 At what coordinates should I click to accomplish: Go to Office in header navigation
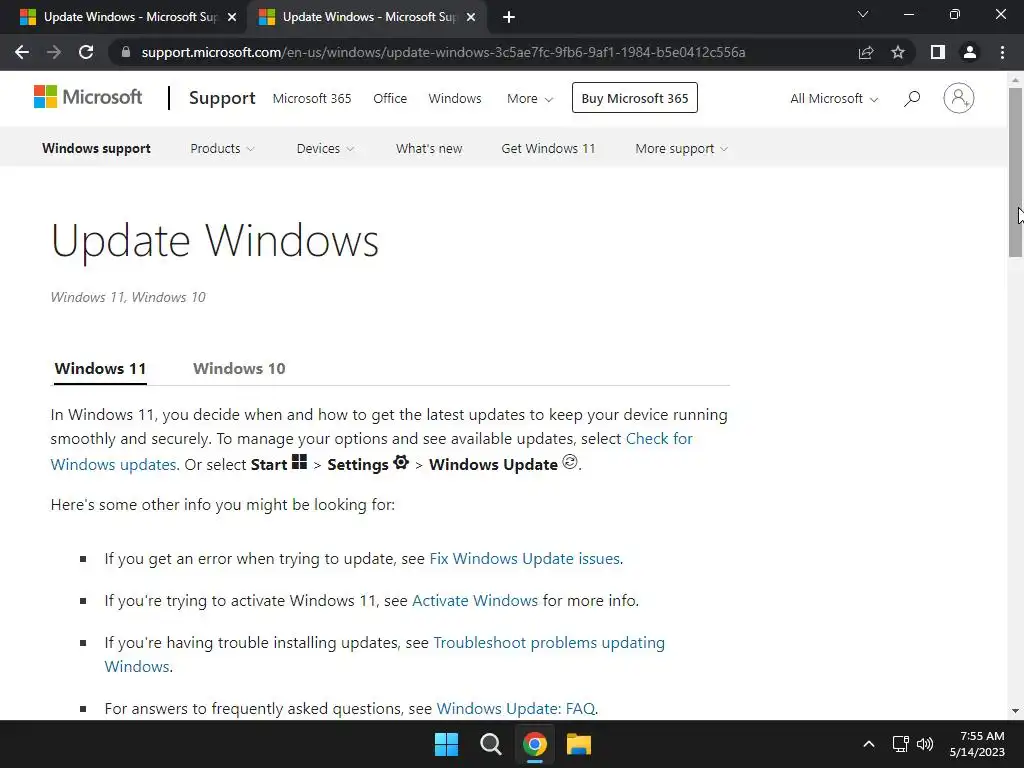pos(390,99)
